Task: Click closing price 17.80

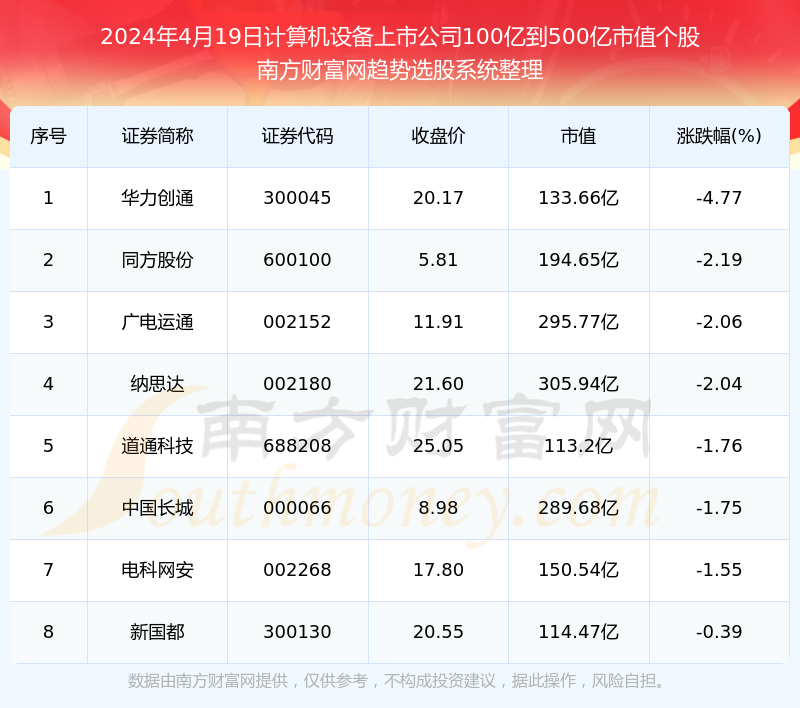Action: [x=438, y=570]
